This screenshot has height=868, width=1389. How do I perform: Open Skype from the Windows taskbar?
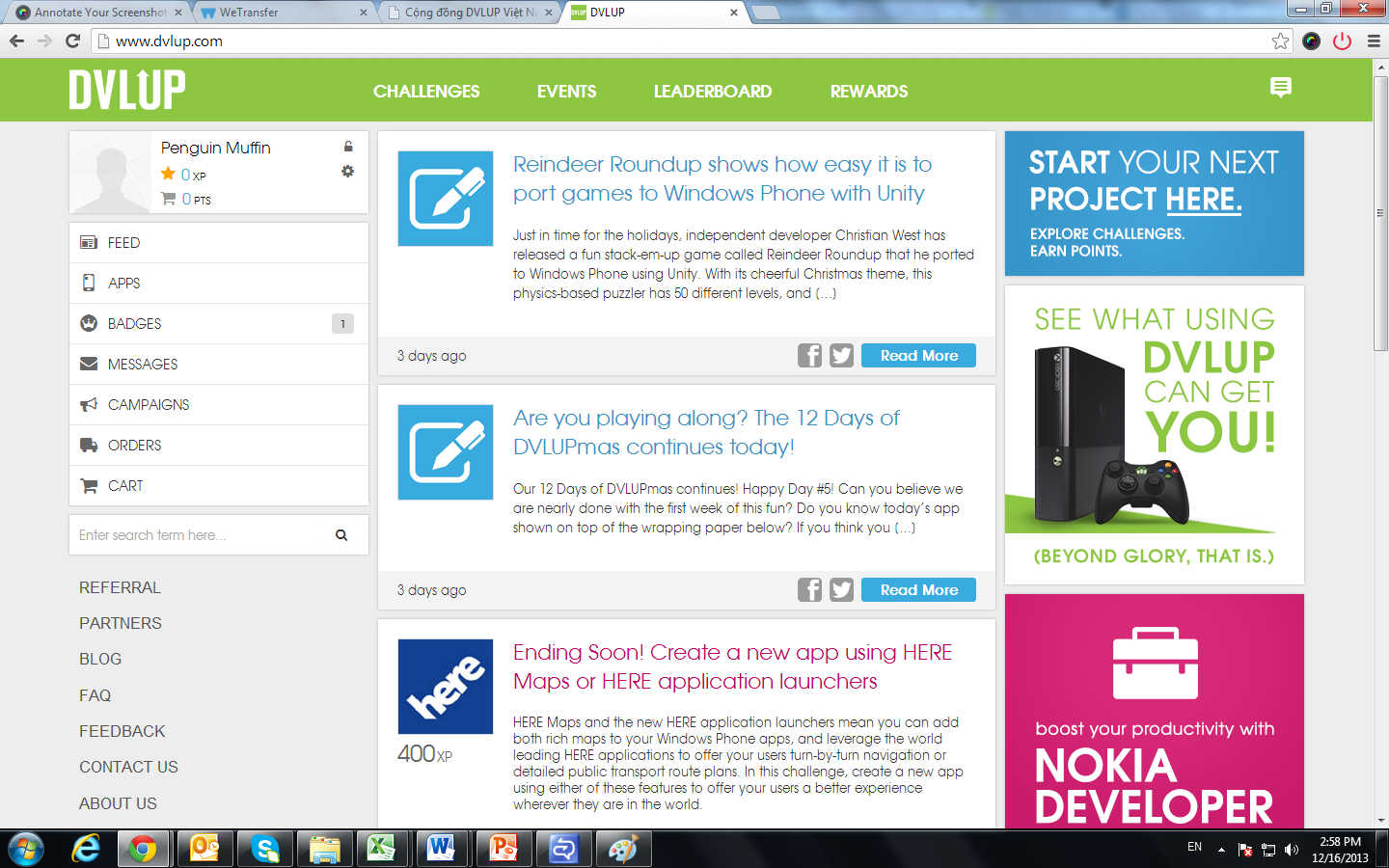pyautogui.click(x=264, y=849)
